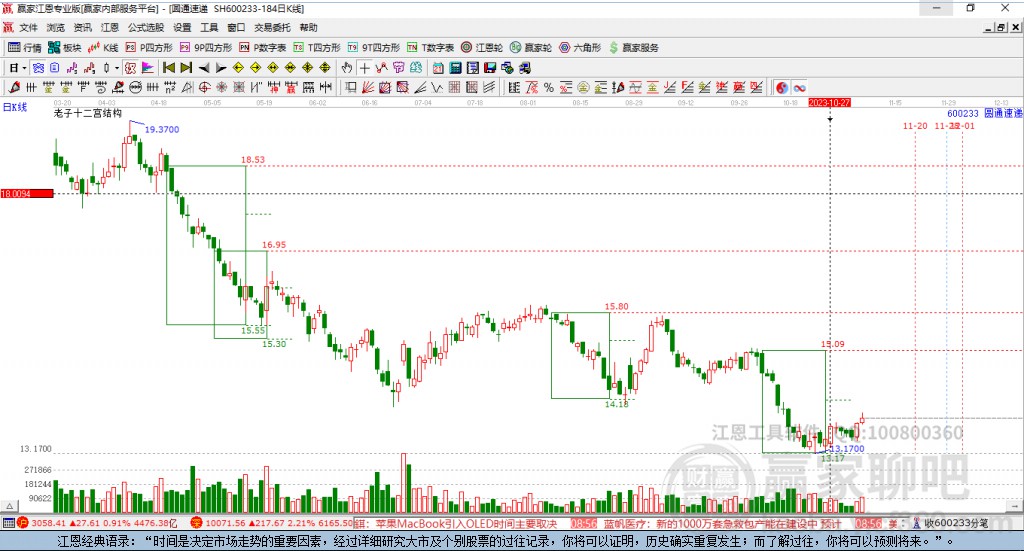Select the hand pan tool
Viewport: 1024px width, 551px height.
pyautogui.click(x=347, y=68)
